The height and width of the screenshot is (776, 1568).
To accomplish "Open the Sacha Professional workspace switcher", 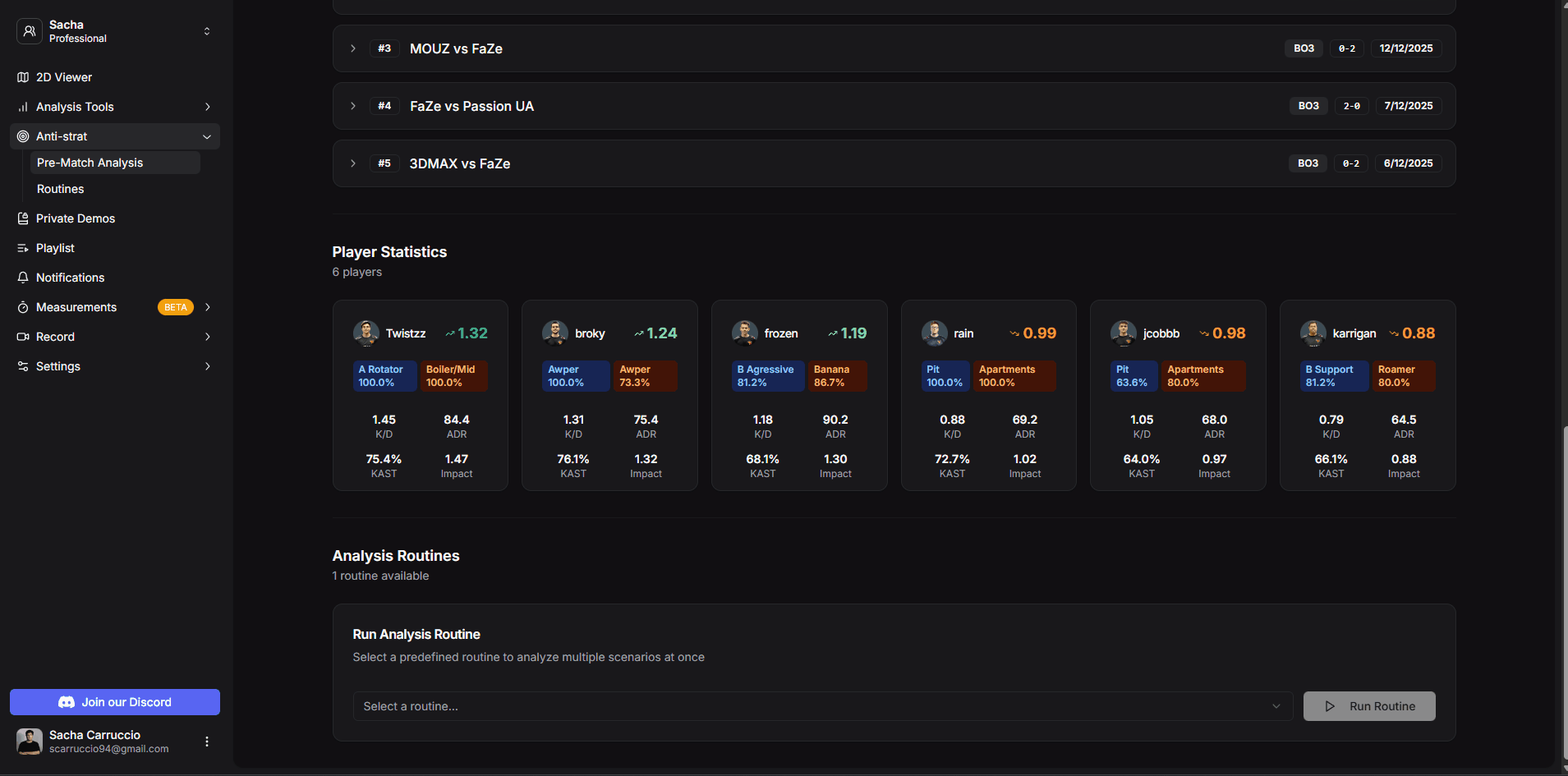I will pos(115,31).
